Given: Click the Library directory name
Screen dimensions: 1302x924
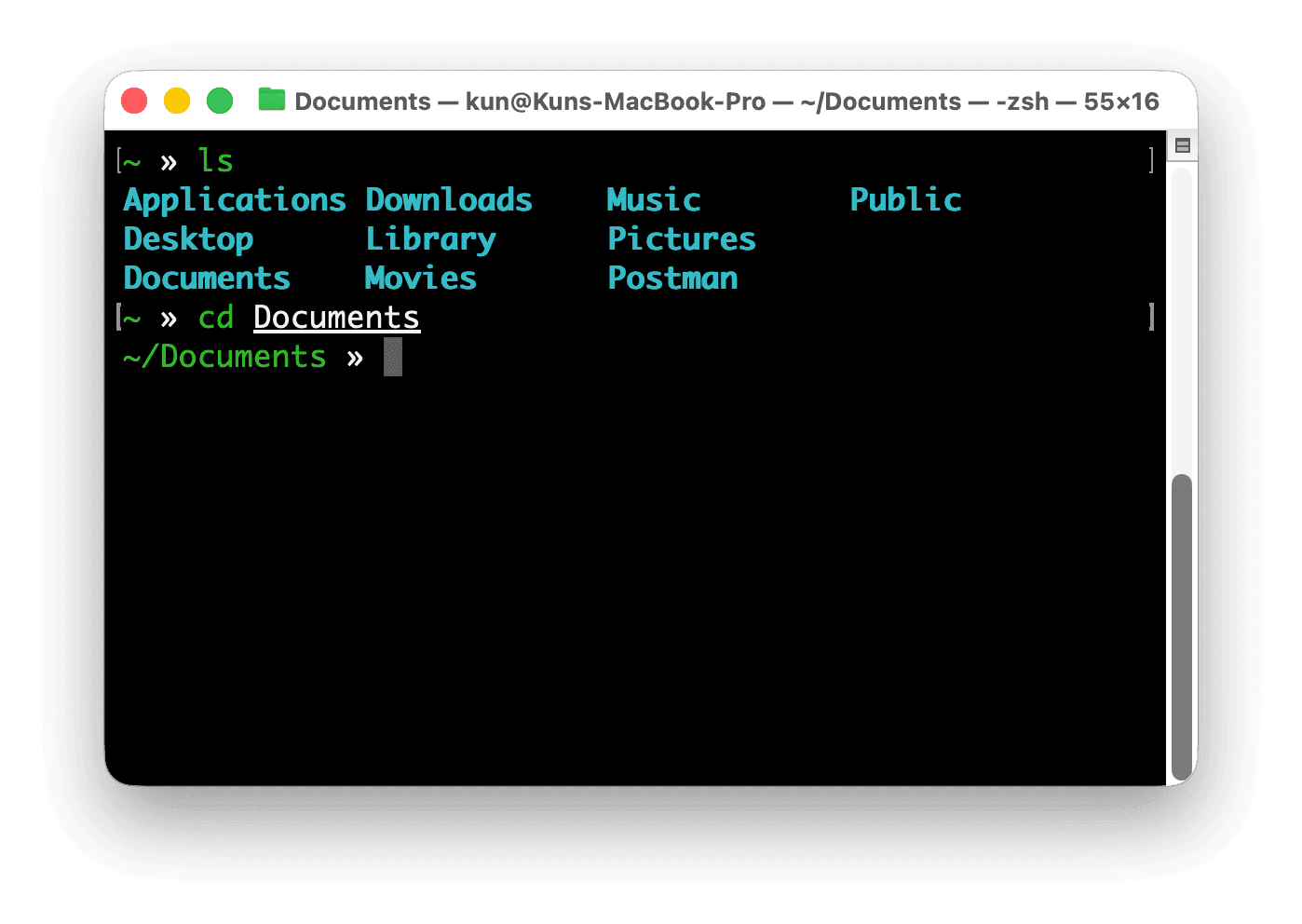Looking at the screenshot, I should (x=430, y=239).
